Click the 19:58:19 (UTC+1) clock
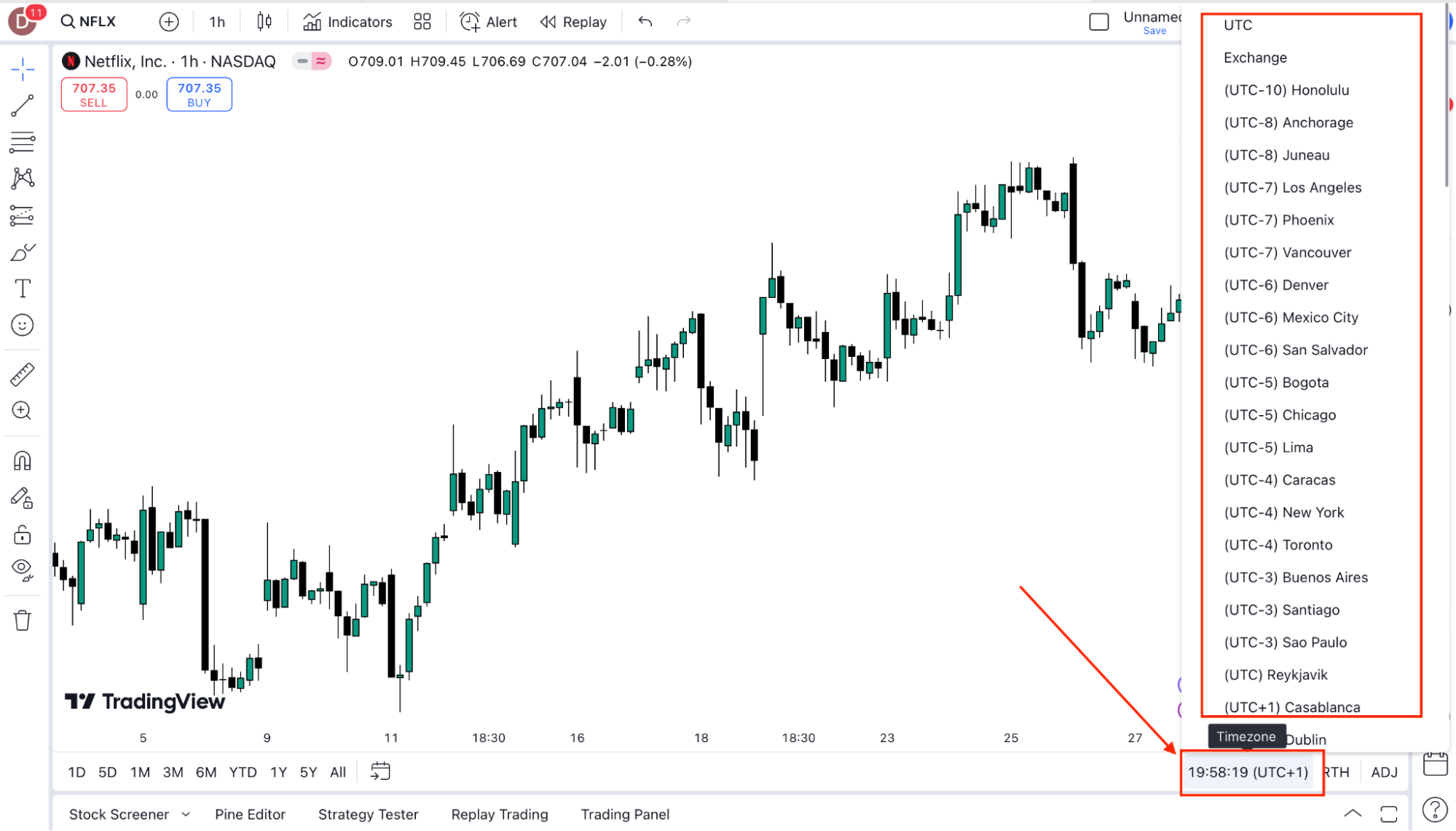Viewport: 1456px width, 831px height. 1248,772
